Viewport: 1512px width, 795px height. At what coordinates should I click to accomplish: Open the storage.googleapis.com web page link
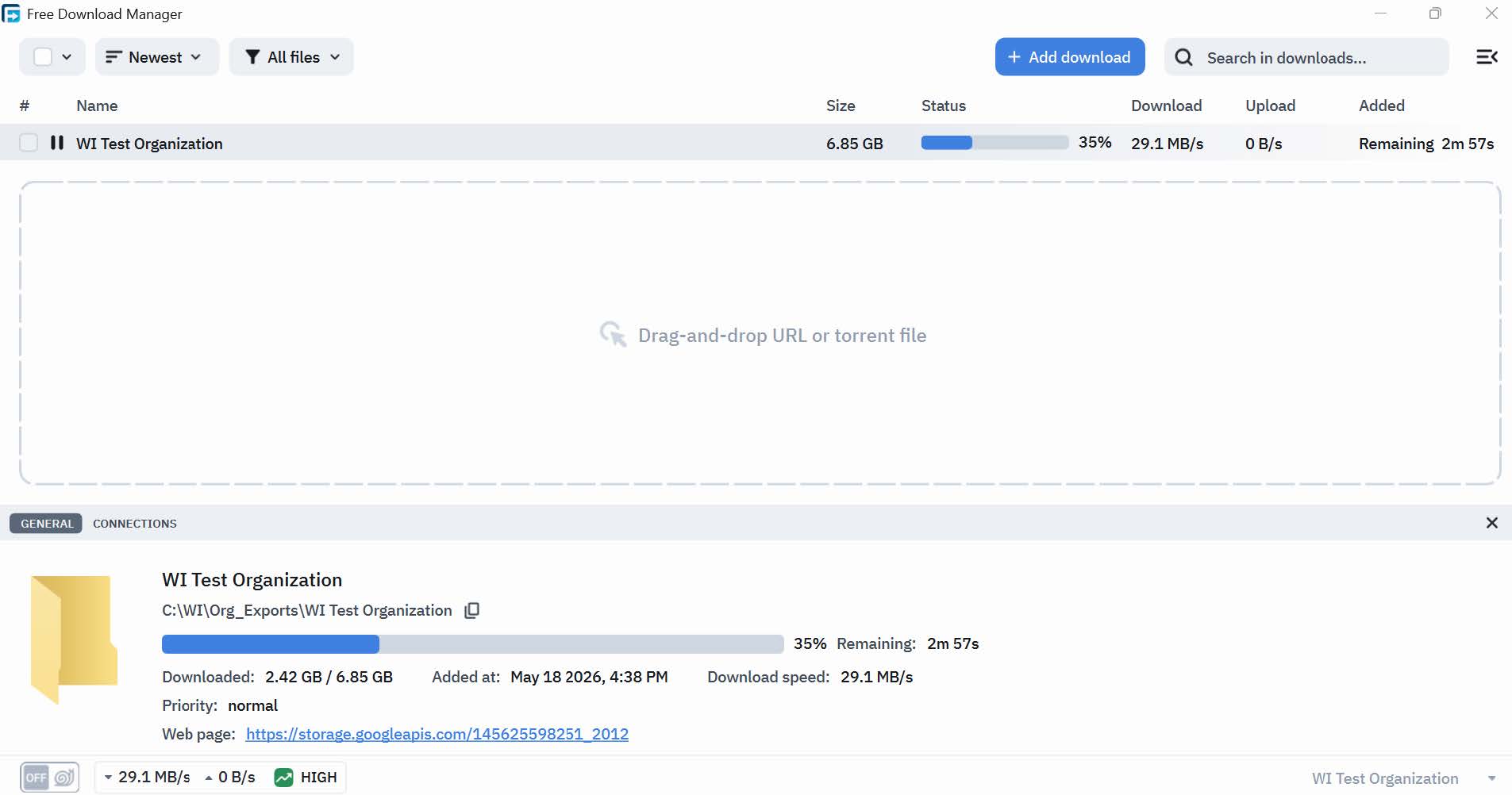pos(437,734)
